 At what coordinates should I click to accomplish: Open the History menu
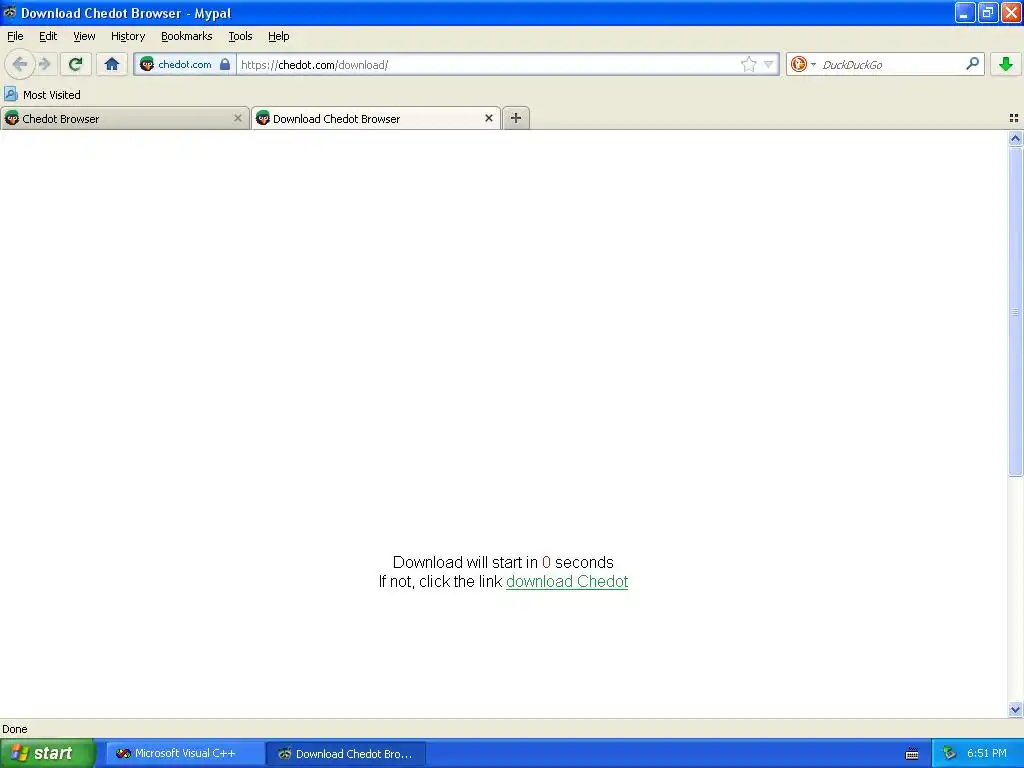(128, 36)
